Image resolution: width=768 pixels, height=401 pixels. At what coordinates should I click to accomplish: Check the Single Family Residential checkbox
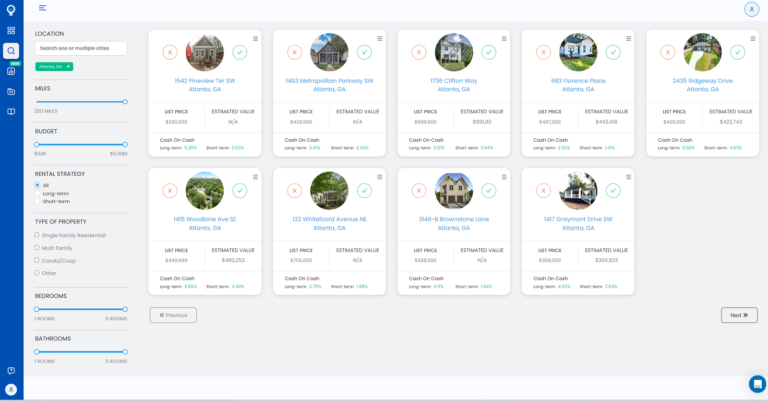(x=37, y=235)
